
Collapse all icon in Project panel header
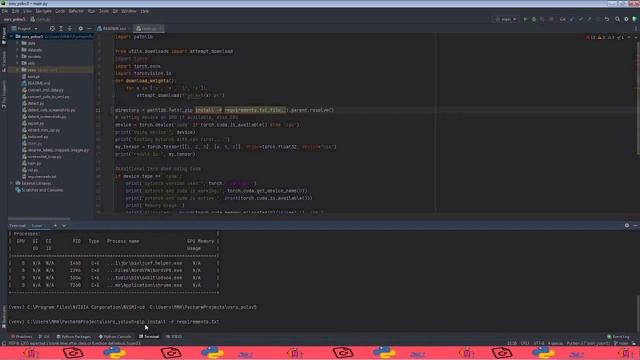[70, 29]
